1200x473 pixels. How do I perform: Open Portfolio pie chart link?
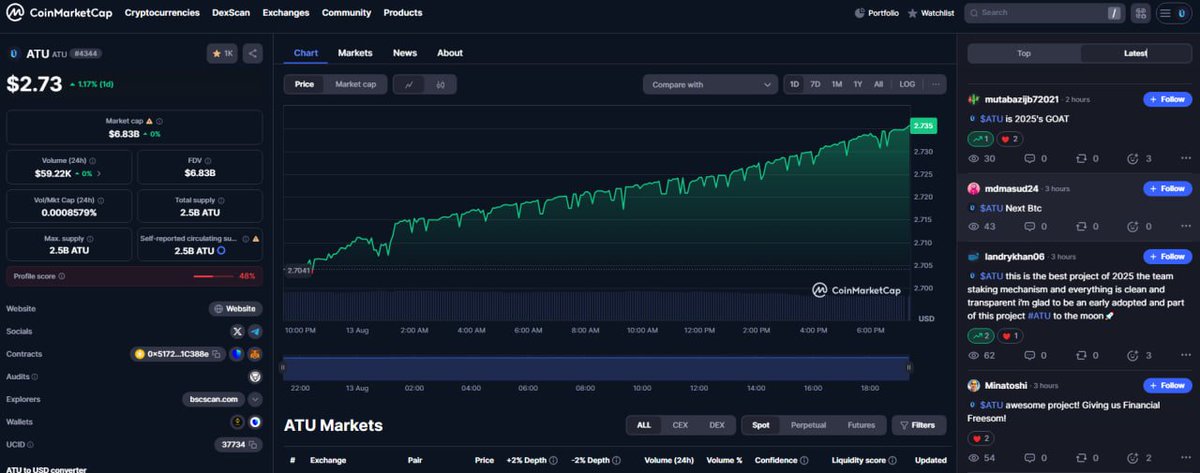[877, 13]
